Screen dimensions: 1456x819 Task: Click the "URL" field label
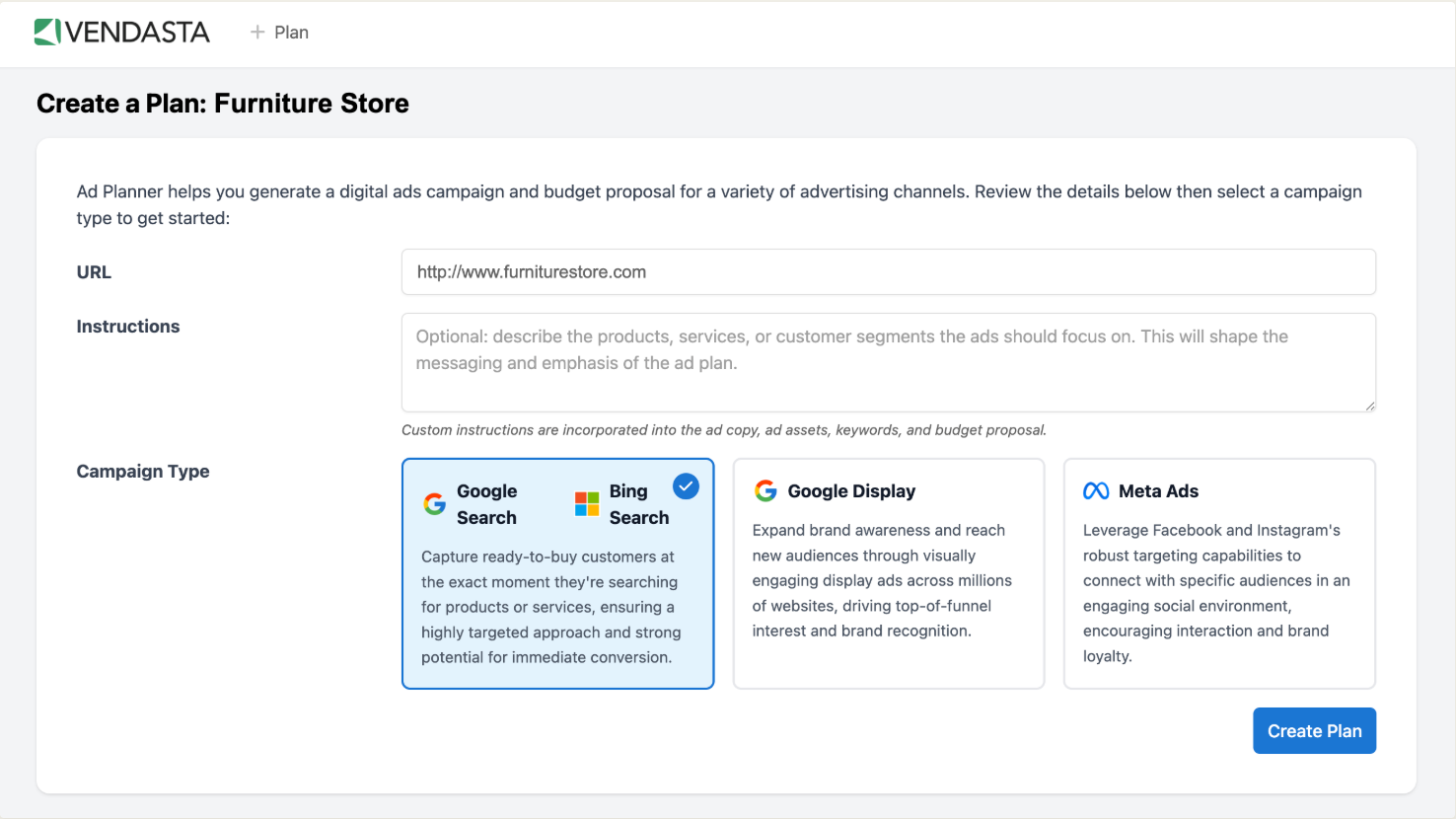pos(94,272)
